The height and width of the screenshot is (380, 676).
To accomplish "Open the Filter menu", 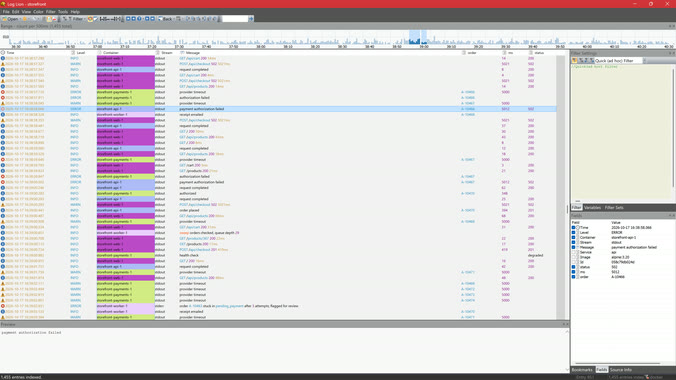I will [x=50, y=12].
